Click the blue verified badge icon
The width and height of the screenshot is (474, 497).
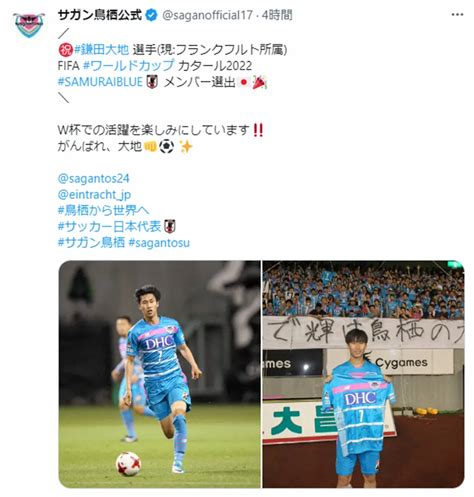(x=152, y=15)
